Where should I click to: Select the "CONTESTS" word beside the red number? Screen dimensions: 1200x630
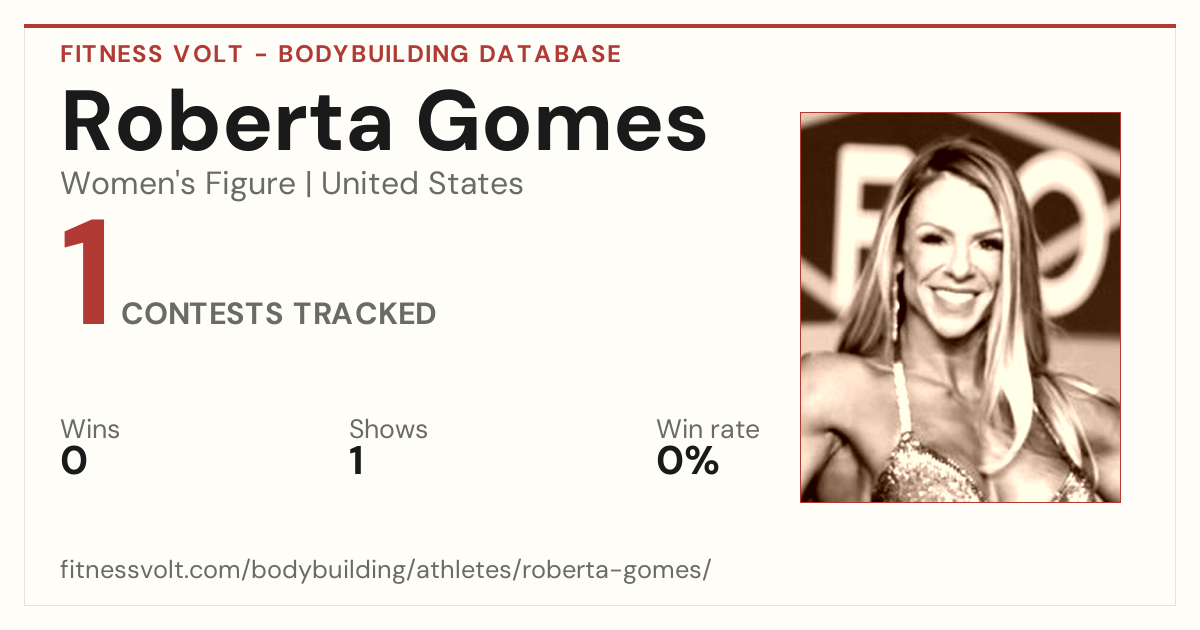[203, 314]
